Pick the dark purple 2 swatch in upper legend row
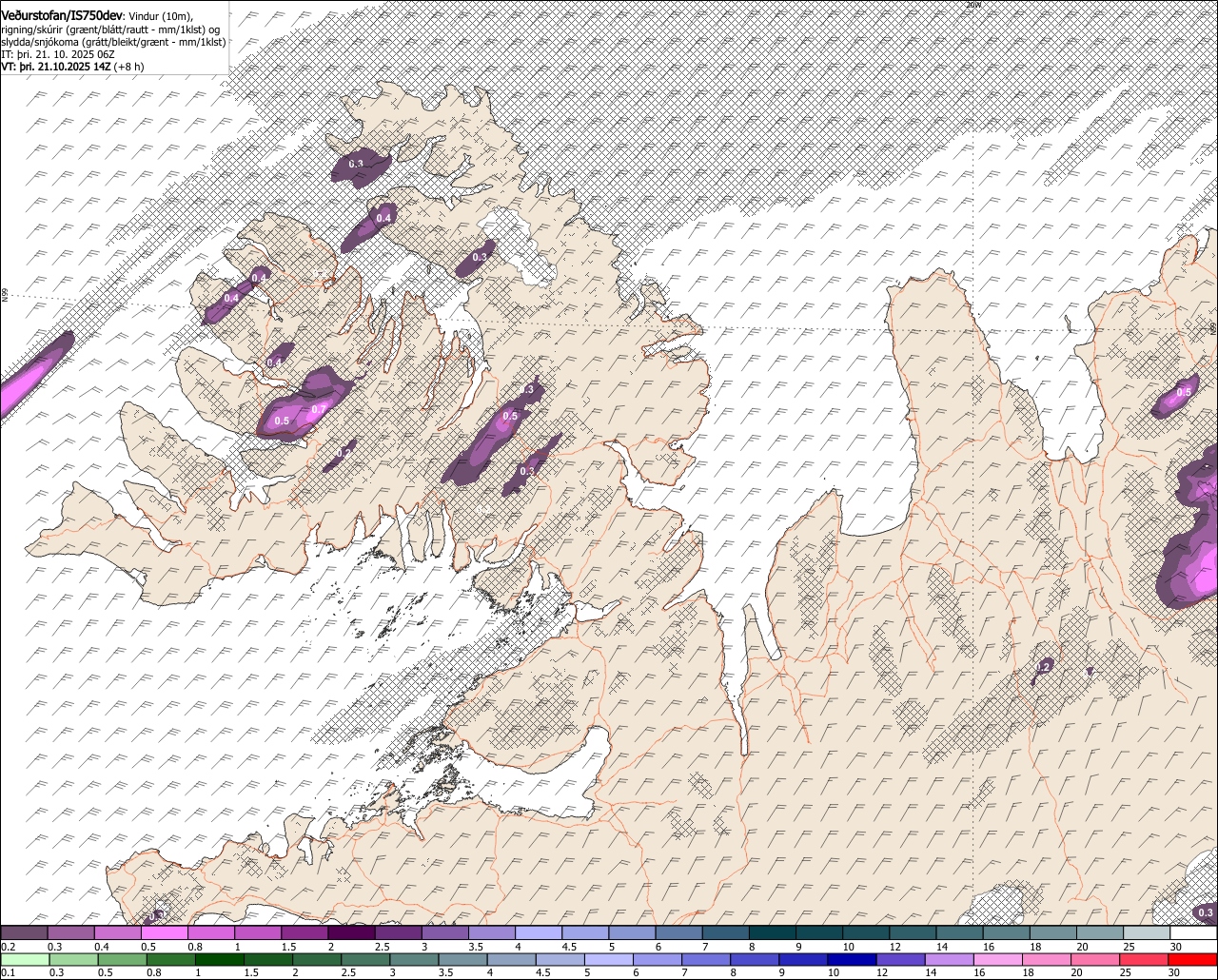 pyautogui.click(x=351, y=933)
